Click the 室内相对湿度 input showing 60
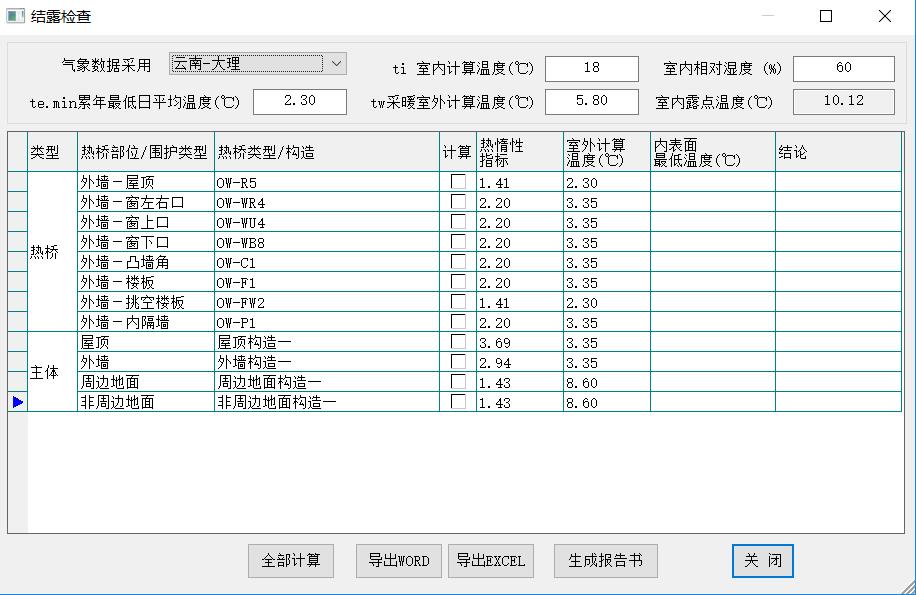 [843, 68]
